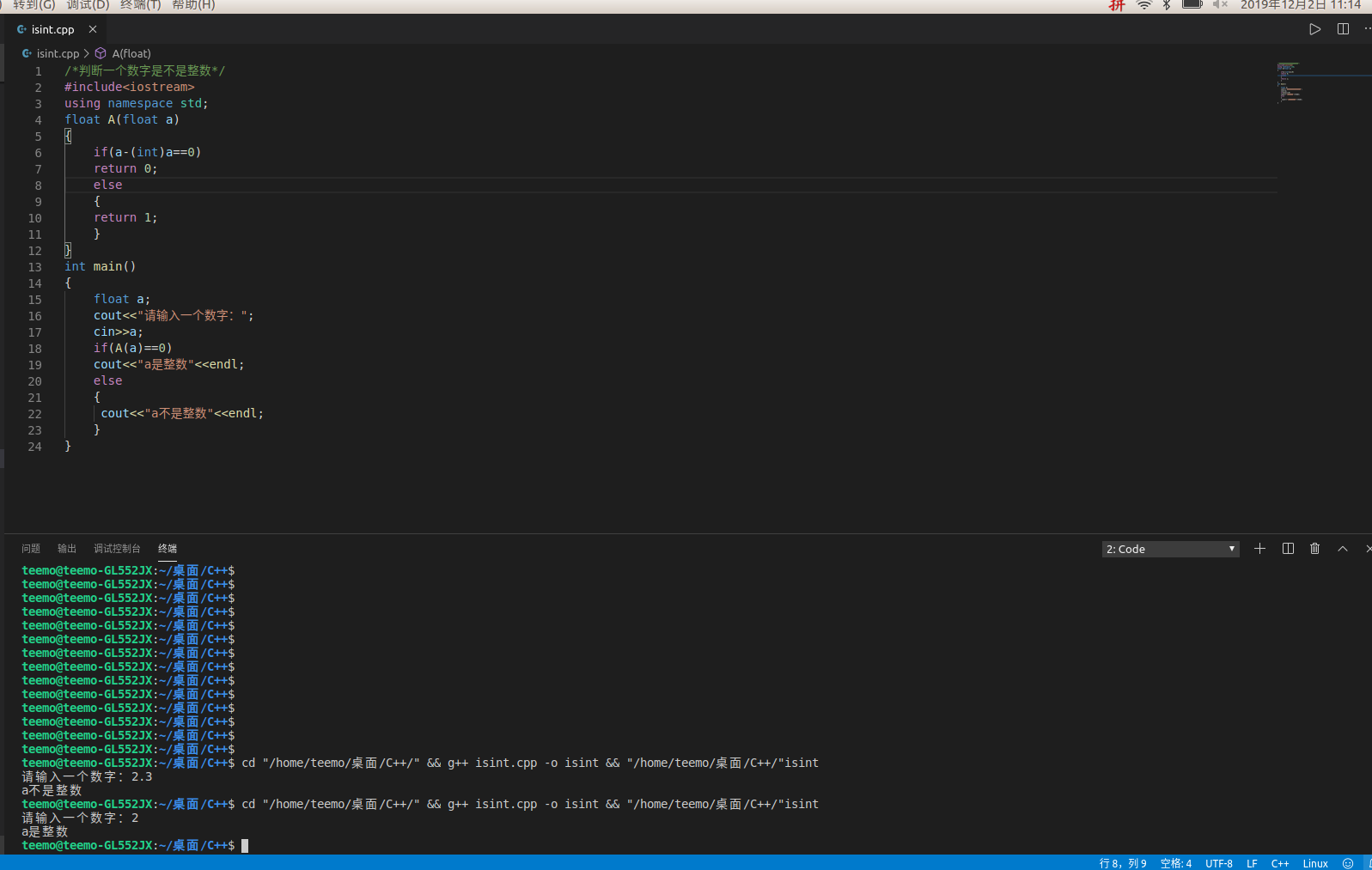Open the 调试(D) menu
Screen dimensions: 1372x870
(x=88, y=5)
